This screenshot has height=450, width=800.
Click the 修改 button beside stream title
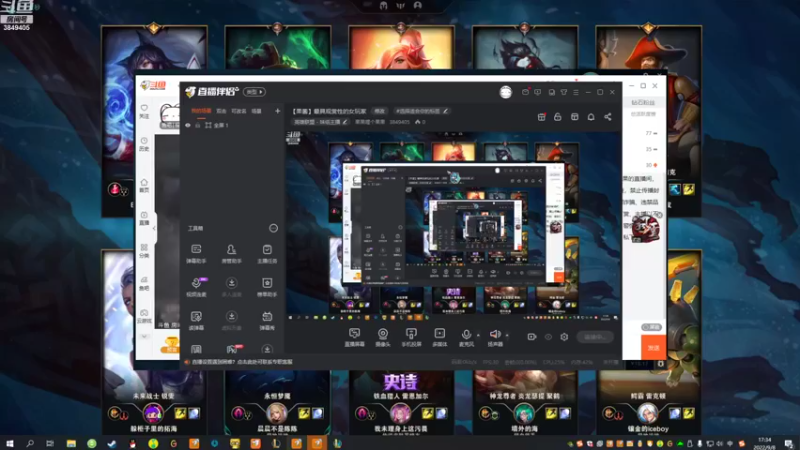coord(380,111)
